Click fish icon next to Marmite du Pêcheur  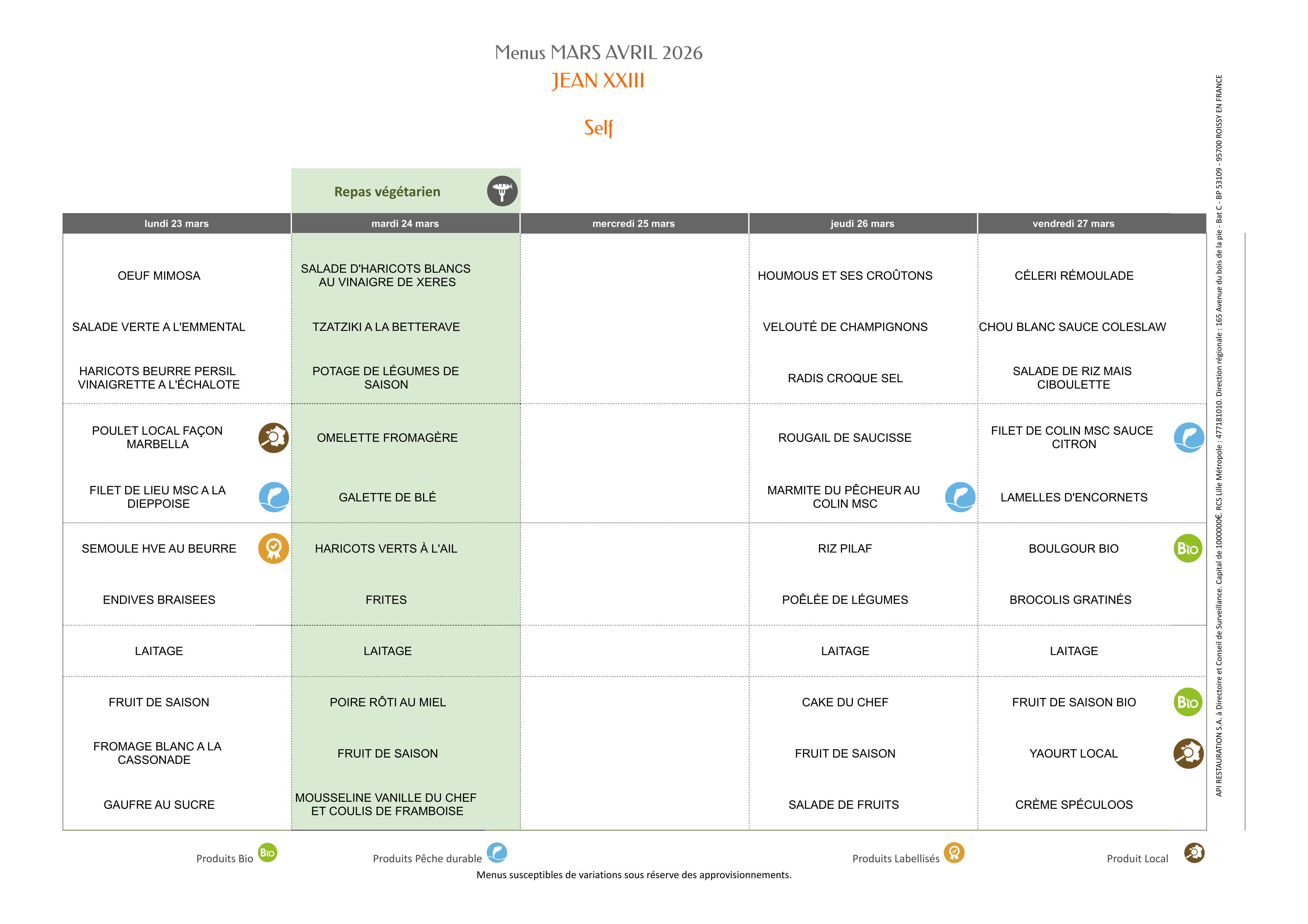(960, 497)
